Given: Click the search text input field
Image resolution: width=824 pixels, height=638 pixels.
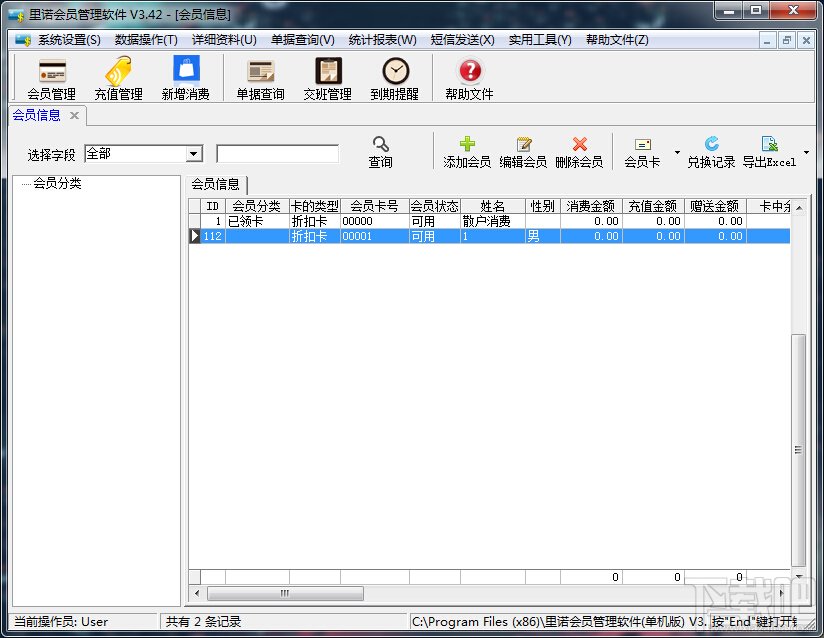Looking at the screenshot, I should click(x=277, y=153).
